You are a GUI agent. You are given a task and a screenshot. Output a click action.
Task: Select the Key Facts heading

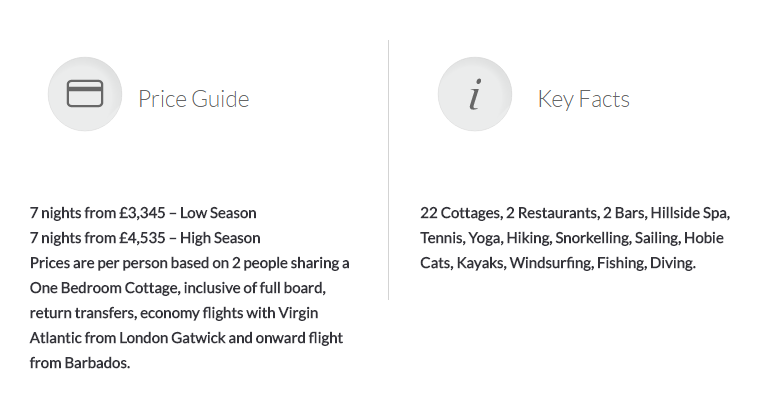point(584,99)
